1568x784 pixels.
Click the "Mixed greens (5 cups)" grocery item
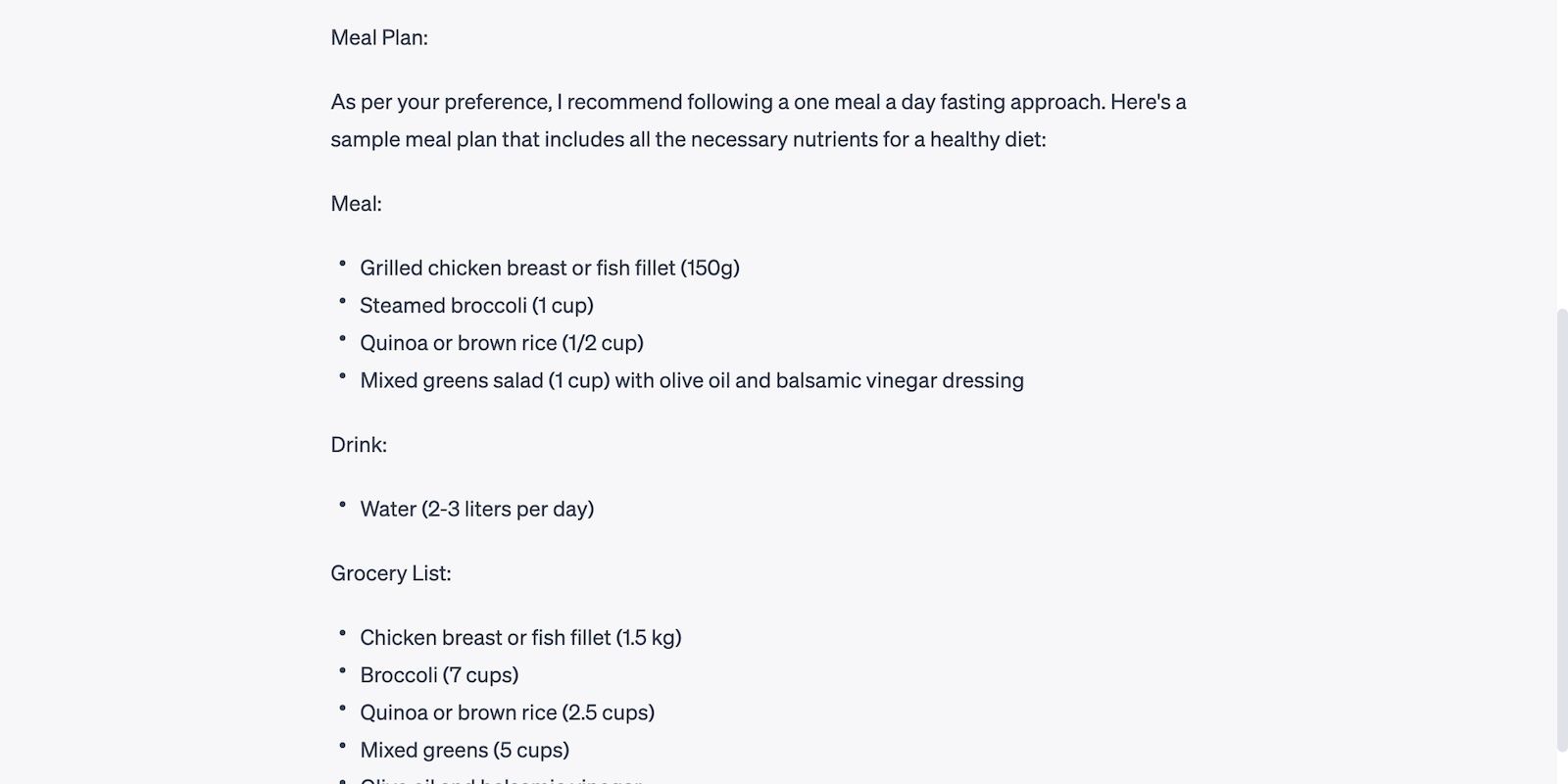(465, 750)
